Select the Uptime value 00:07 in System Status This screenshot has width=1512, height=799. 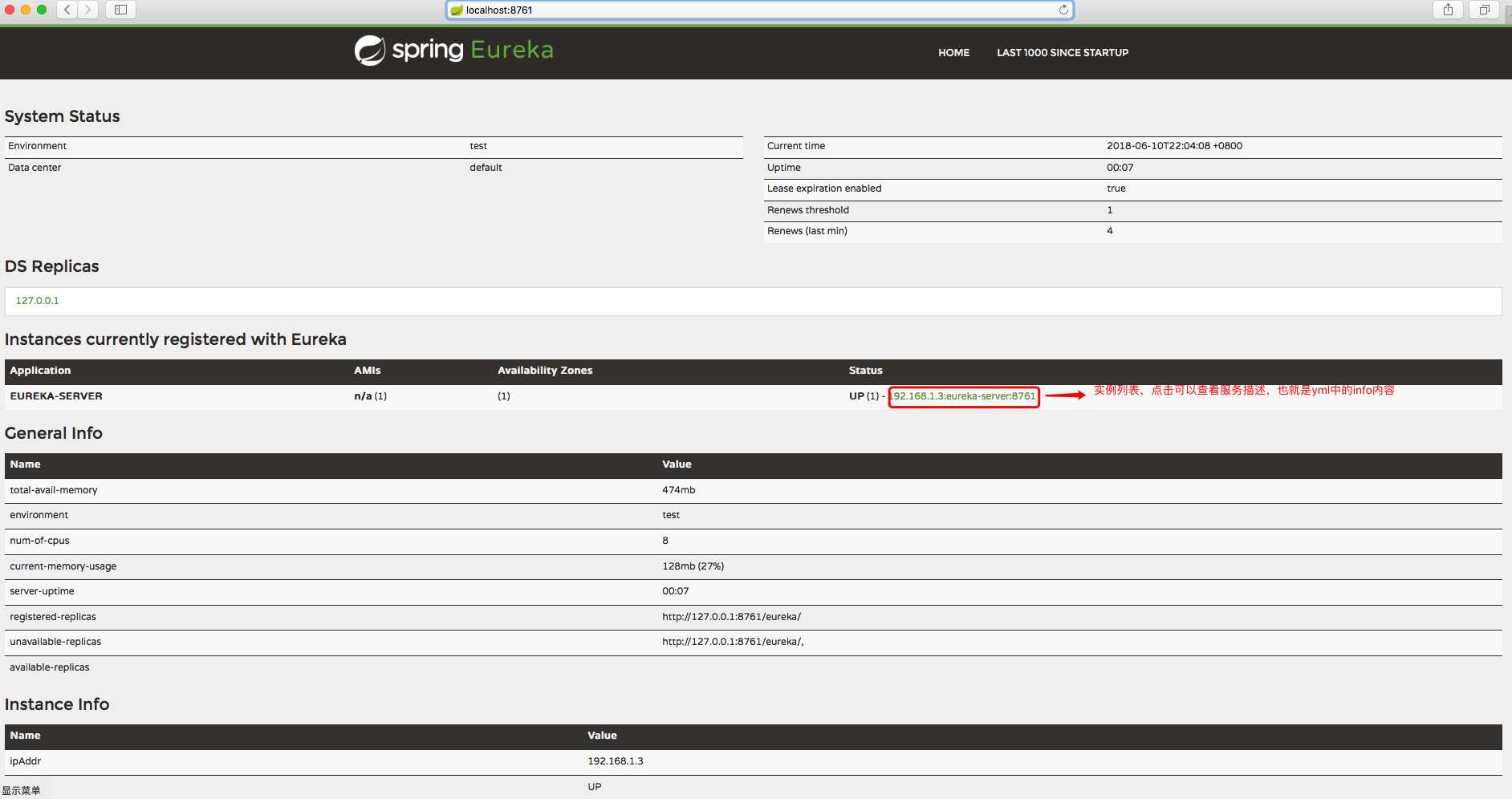[x=1120, y=168]
